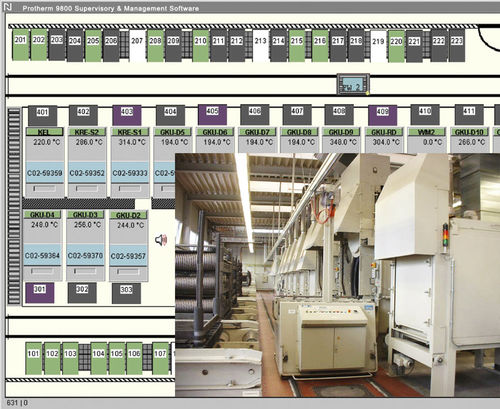
Task: Open the GKU-D4 furnace header
Action: (x=42, y=215)
